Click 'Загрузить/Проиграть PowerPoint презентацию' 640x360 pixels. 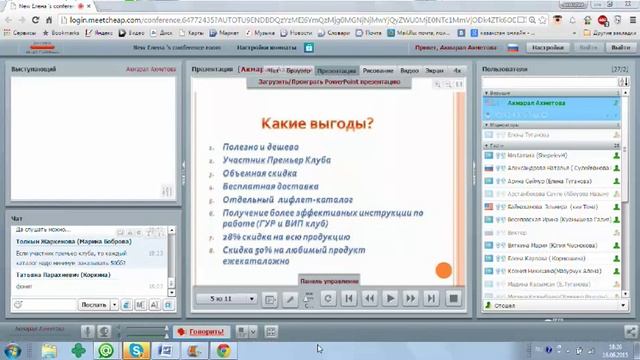[329, 82]
